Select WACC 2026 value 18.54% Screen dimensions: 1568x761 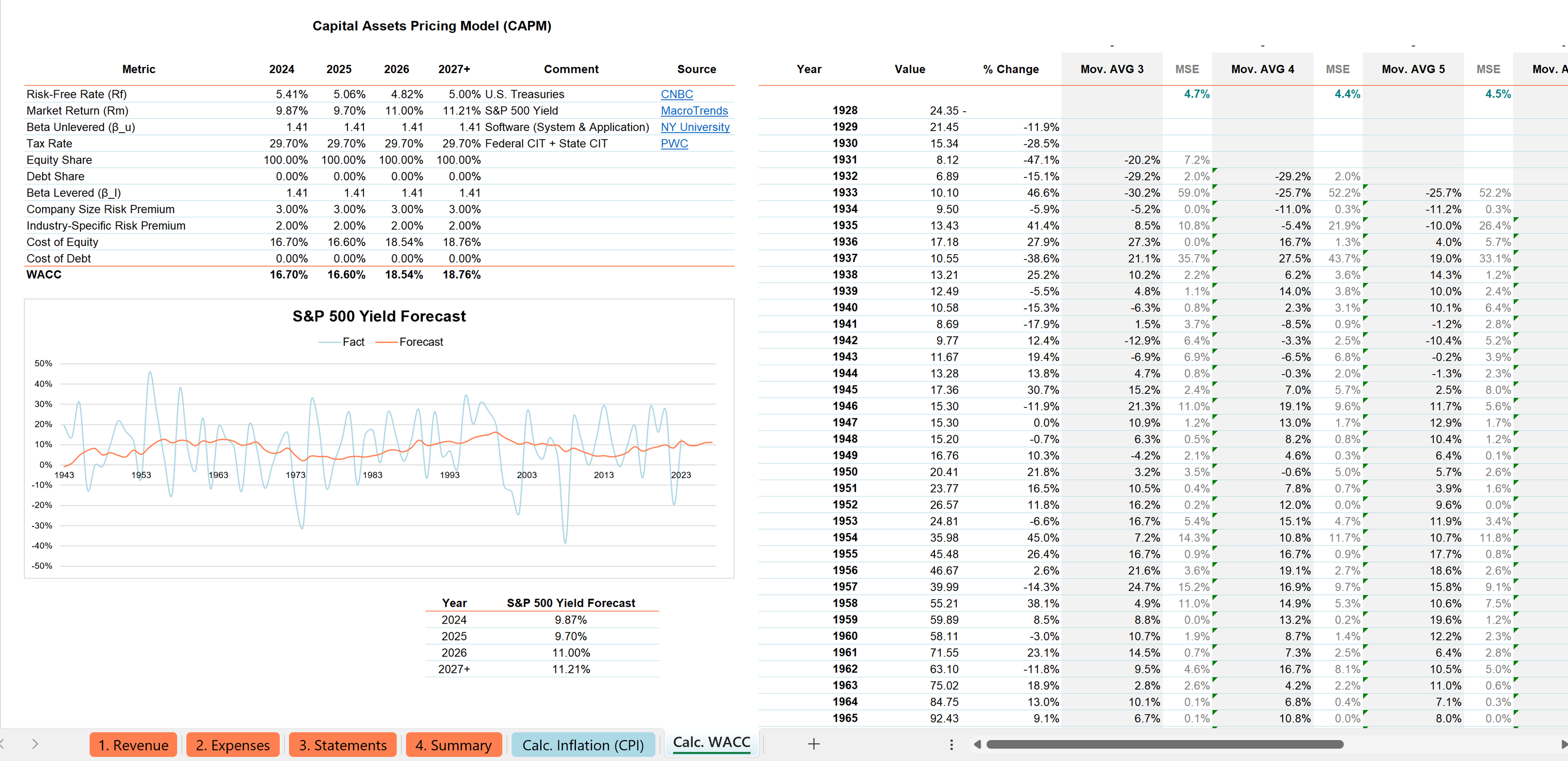click(403, 274)
